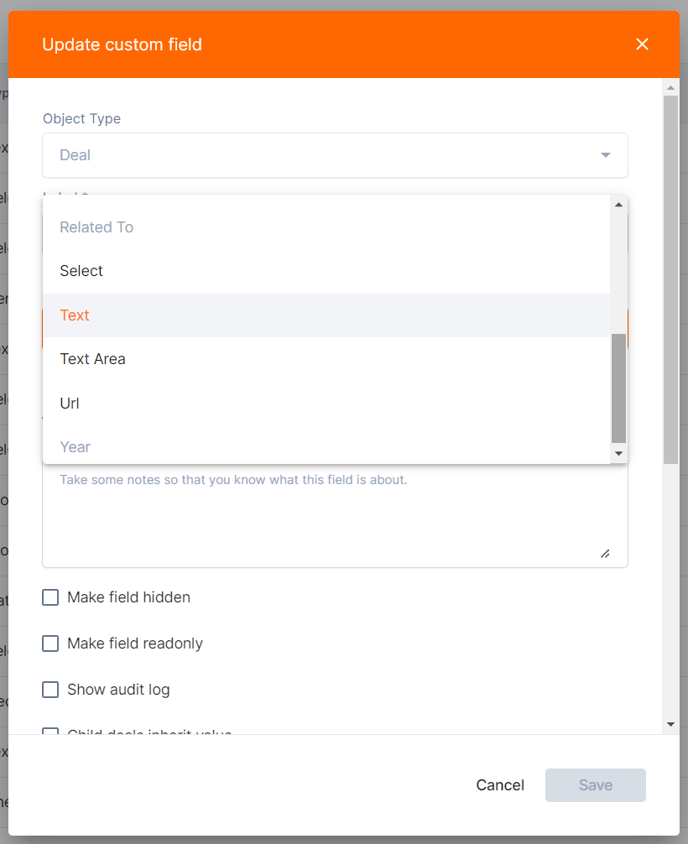Click the Cancel button
The image size is (688, 844).
pyautogui.click(x=500, y=785)
